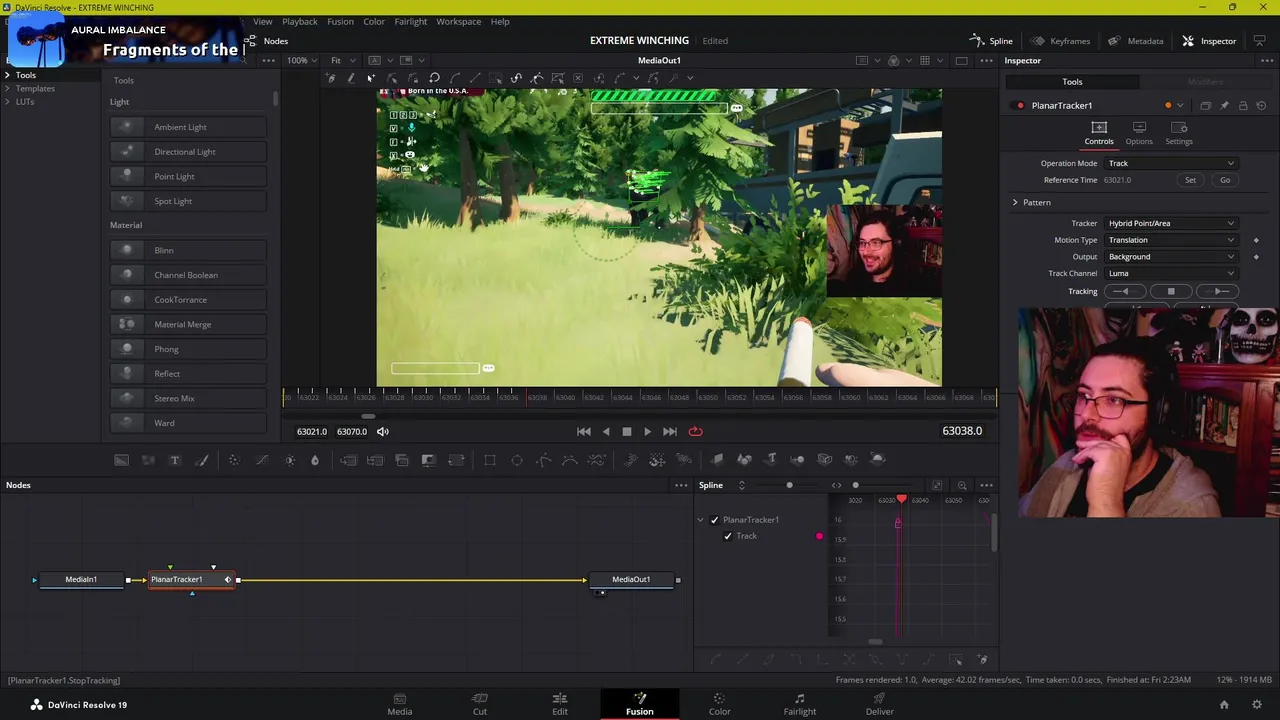This screenshot has width=1280, height=720.
Task: Open the PlanarTracker1 Options icon tab
Action: point(1139,133)
